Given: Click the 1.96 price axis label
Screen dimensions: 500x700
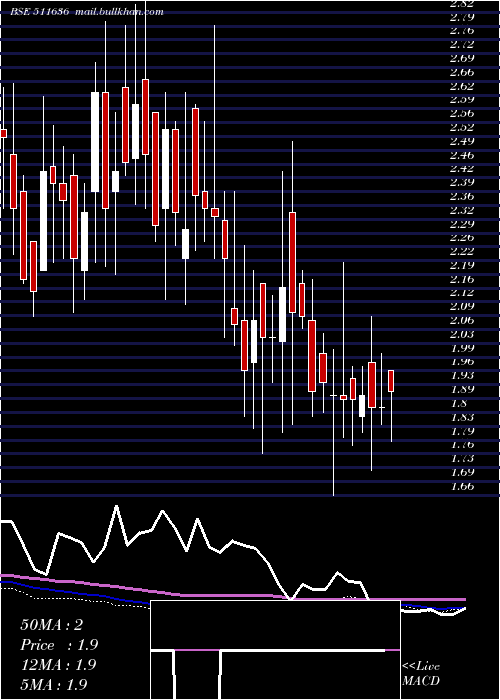Looking at the screenshot, I should (x=462, y=362).
